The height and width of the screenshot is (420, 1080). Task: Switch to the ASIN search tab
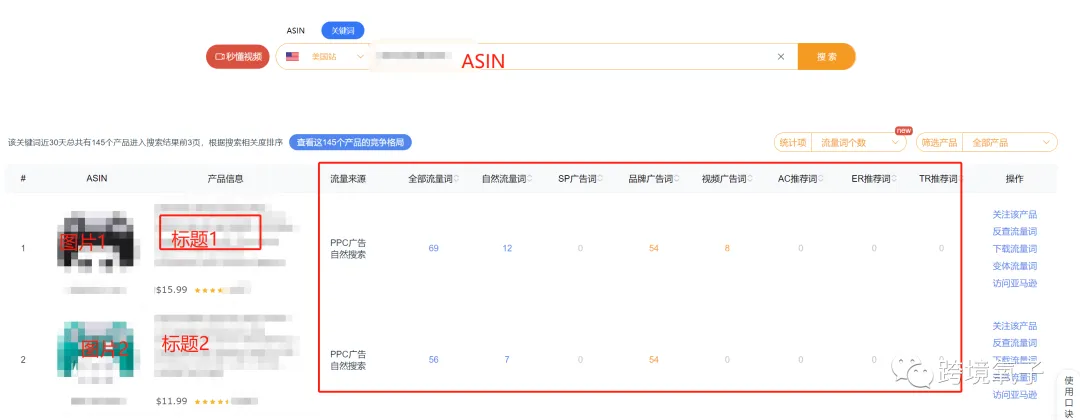pos(295,30)
